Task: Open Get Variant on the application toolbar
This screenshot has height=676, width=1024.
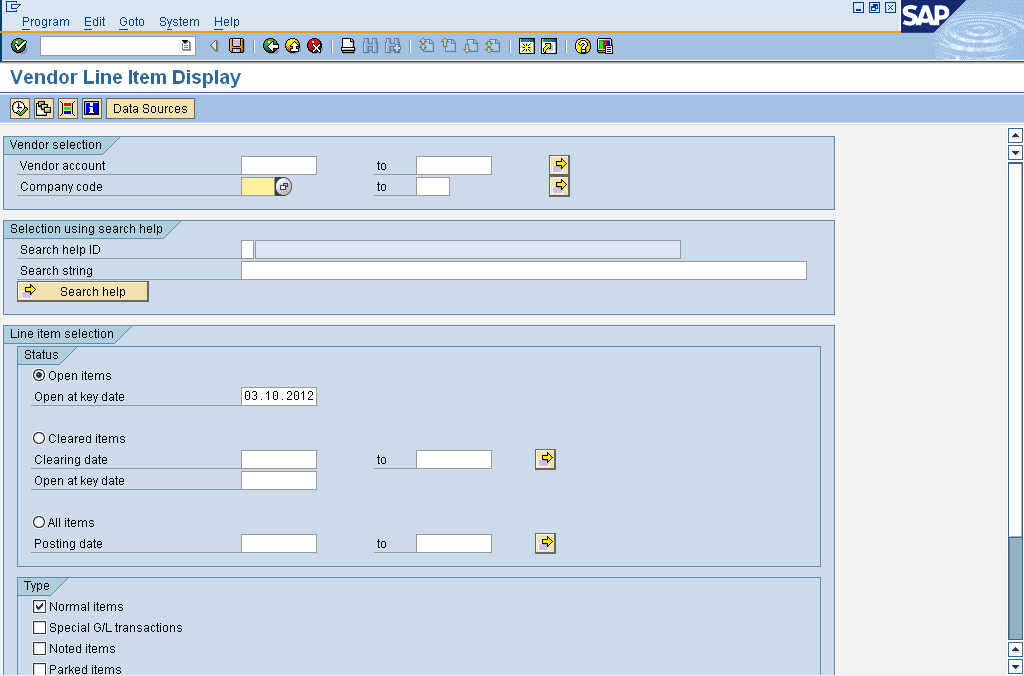Action: (42, 108)
